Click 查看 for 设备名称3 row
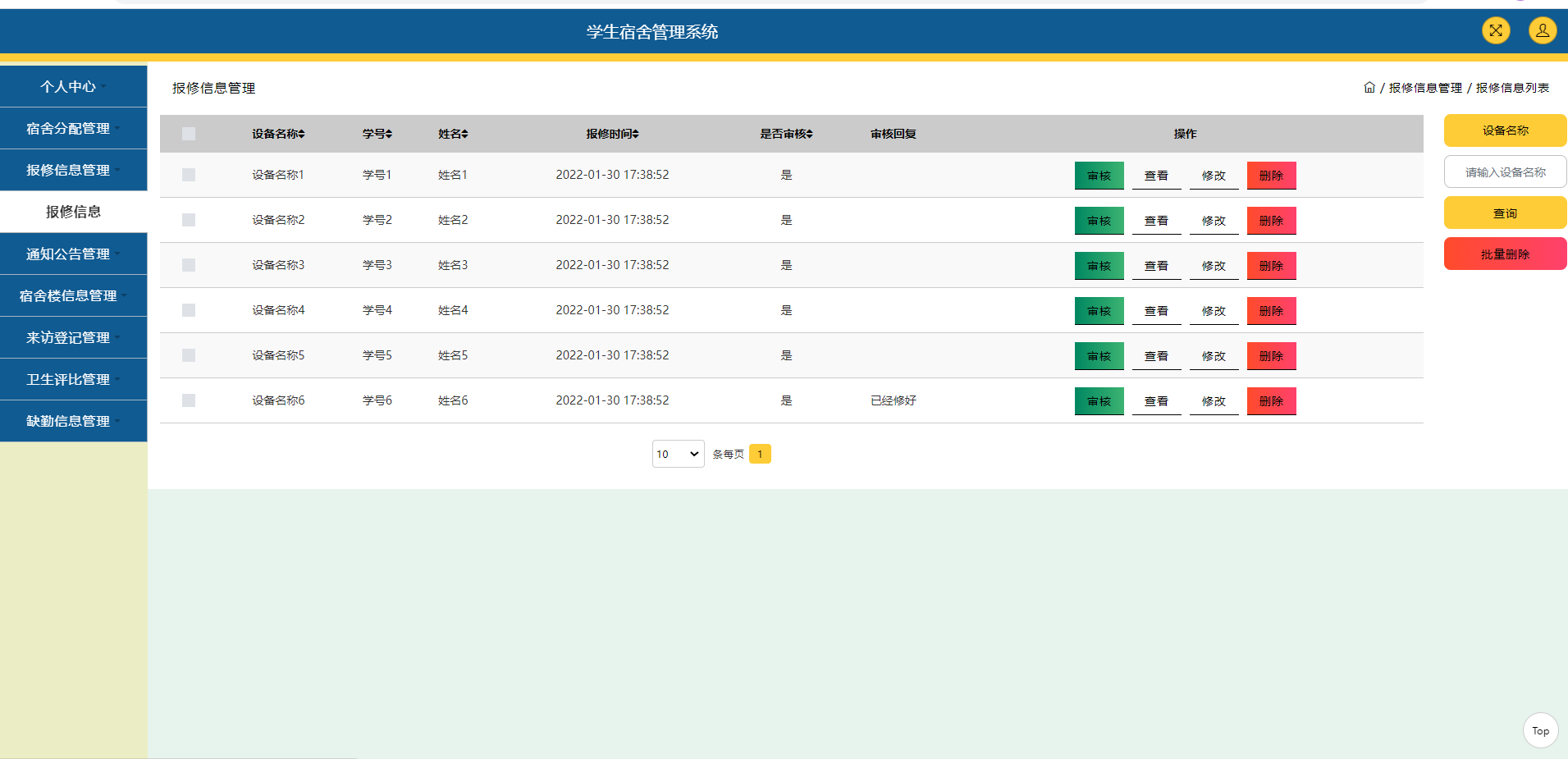This screenshot has width=1568, height=759. point(1156,266)
